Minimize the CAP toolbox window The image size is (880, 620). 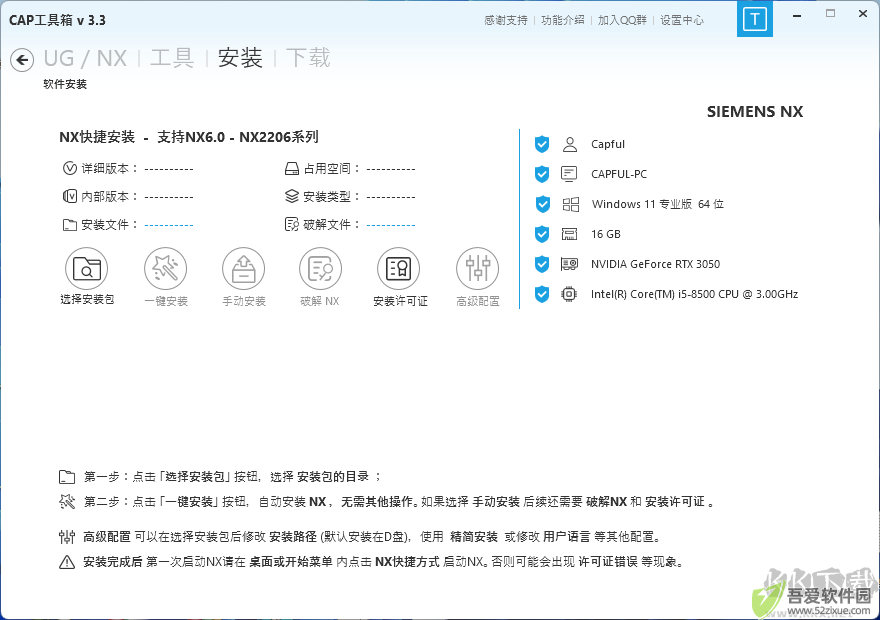click(797, 16)
